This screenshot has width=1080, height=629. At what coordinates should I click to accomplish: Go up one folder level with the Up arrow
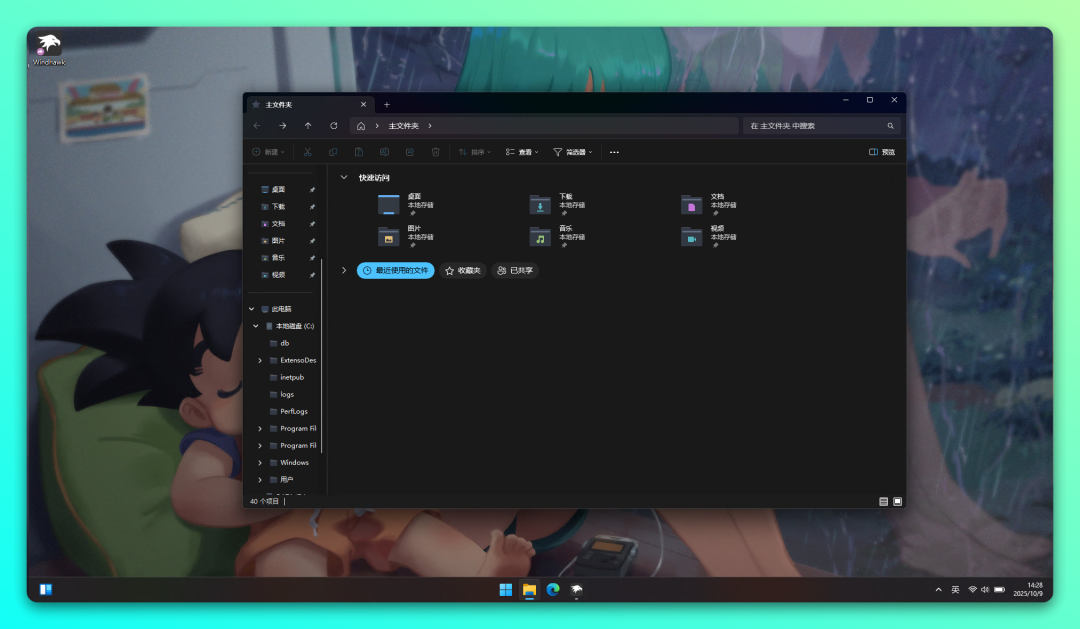pos(308,126)
